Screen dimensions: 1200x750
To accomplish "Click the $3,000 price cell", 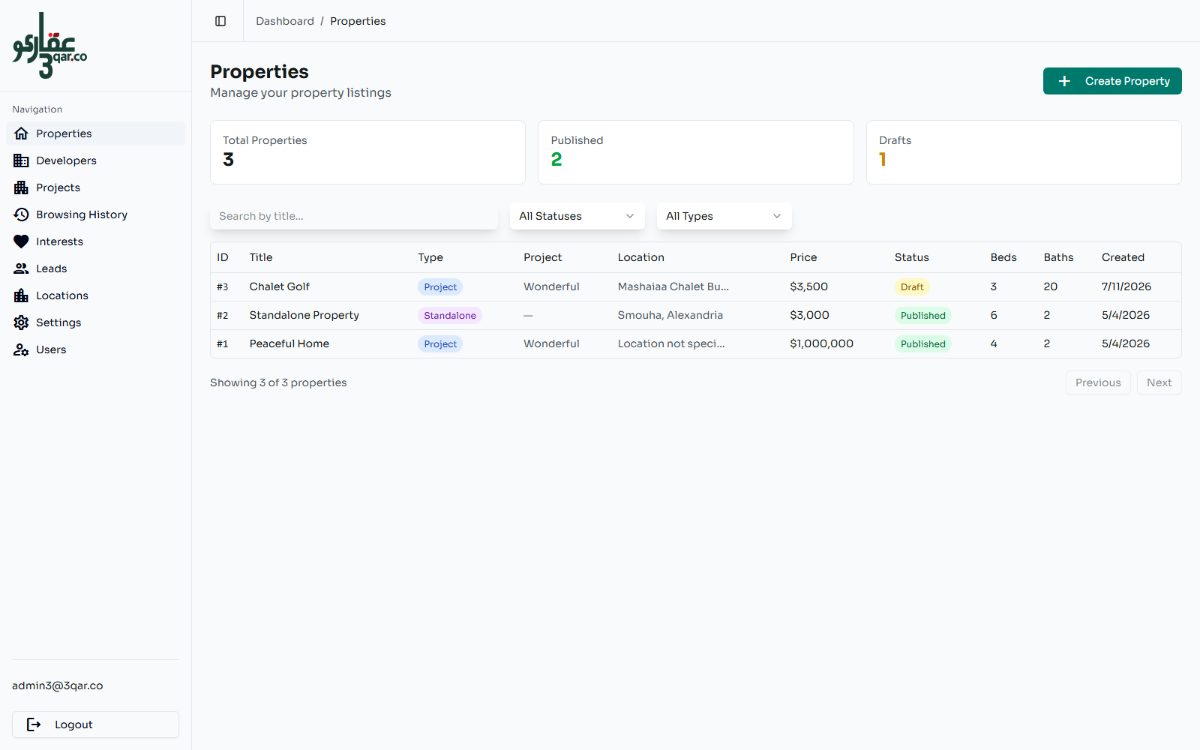I will click(x=810, y=315).
